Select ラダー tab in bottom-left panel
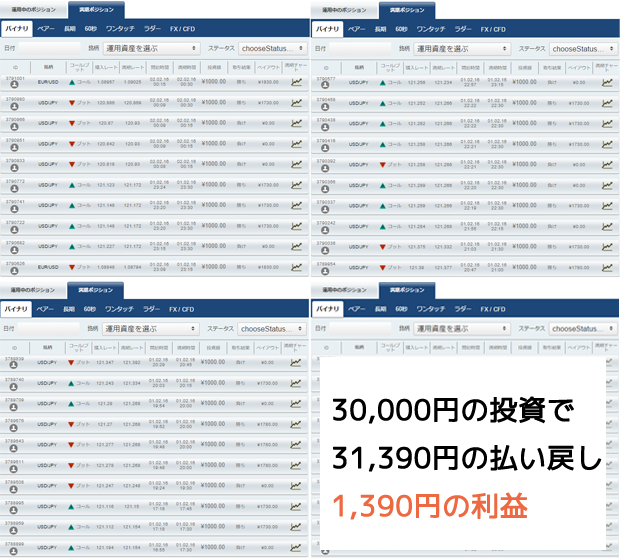 151,309
